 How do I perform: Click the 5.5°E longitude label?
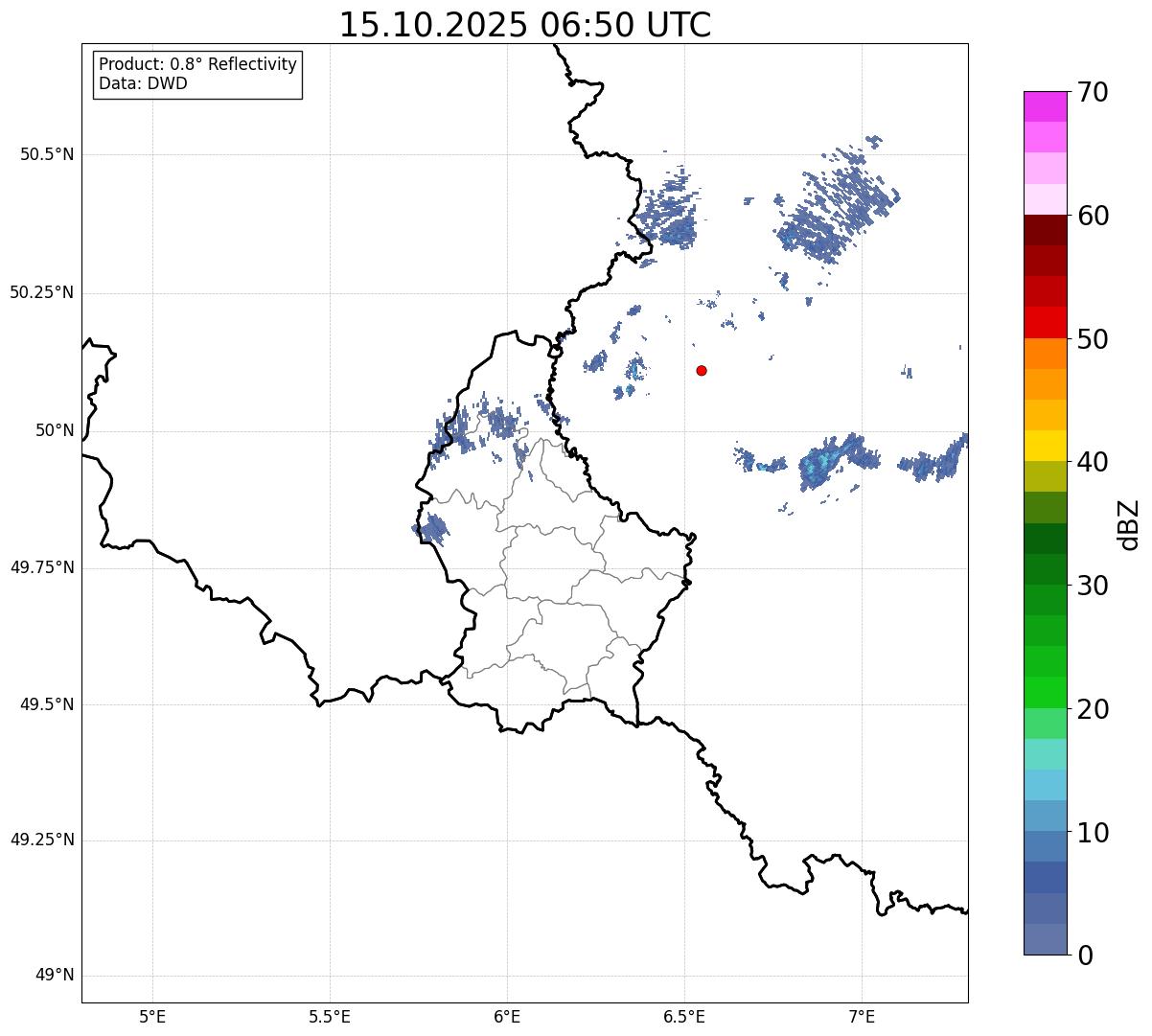[x=330, y=1017]
